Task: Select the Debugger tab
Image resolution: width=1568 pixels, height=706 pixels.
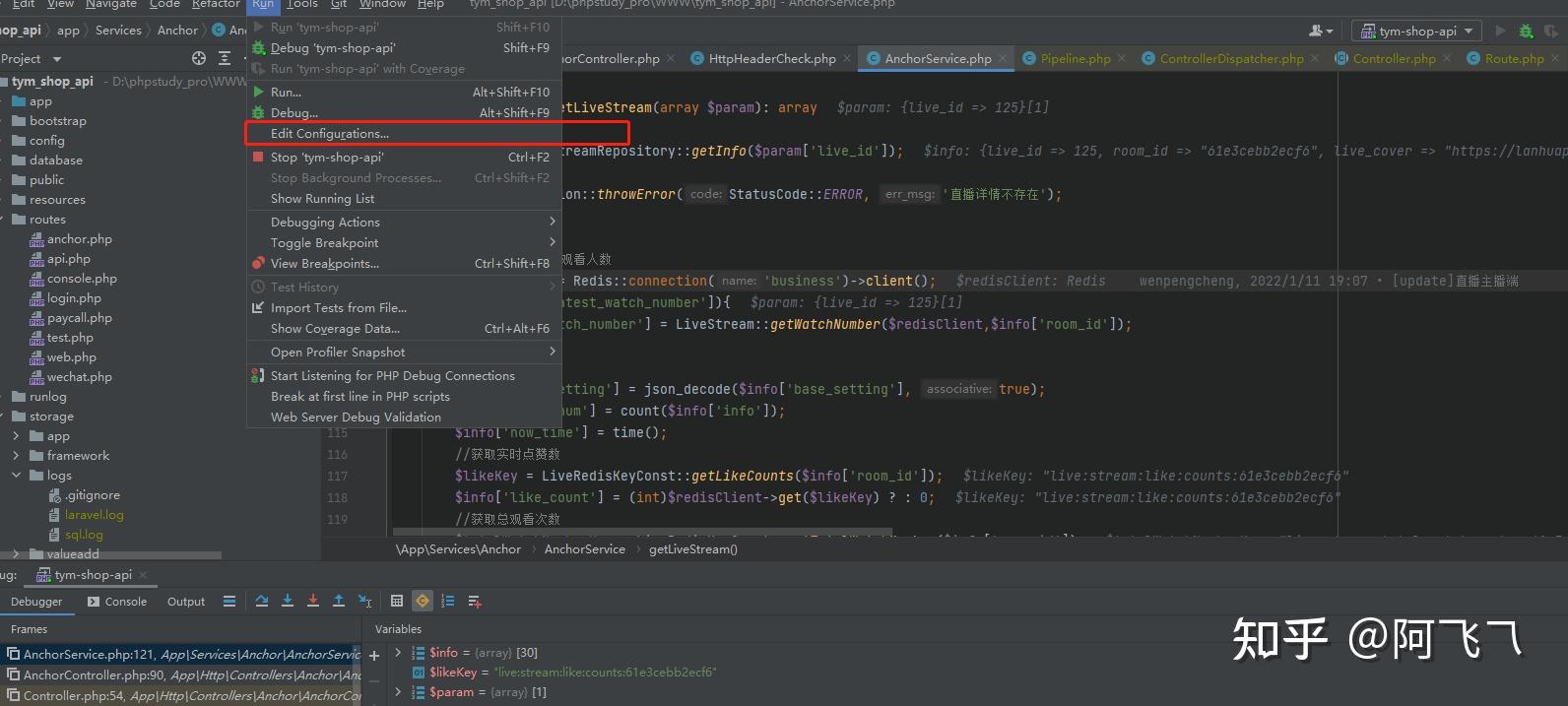Action: coord(36,602)
